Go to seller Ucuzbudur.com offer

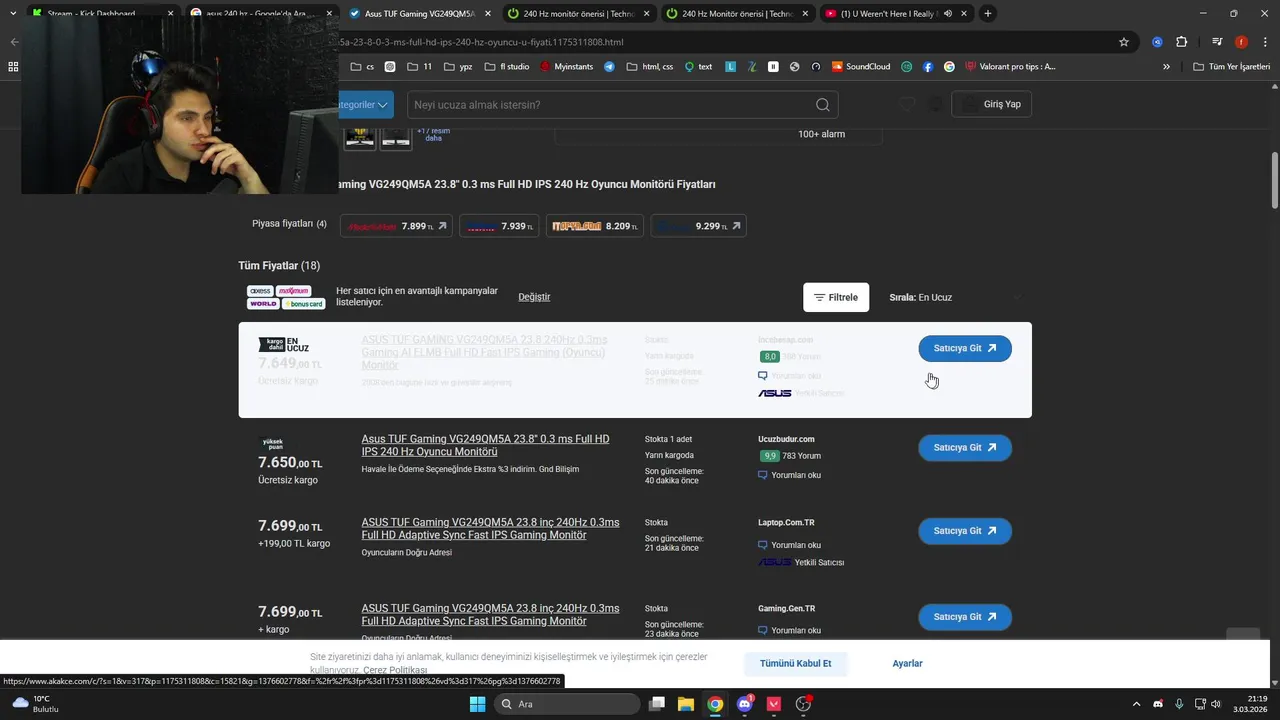tap(965, 447)
